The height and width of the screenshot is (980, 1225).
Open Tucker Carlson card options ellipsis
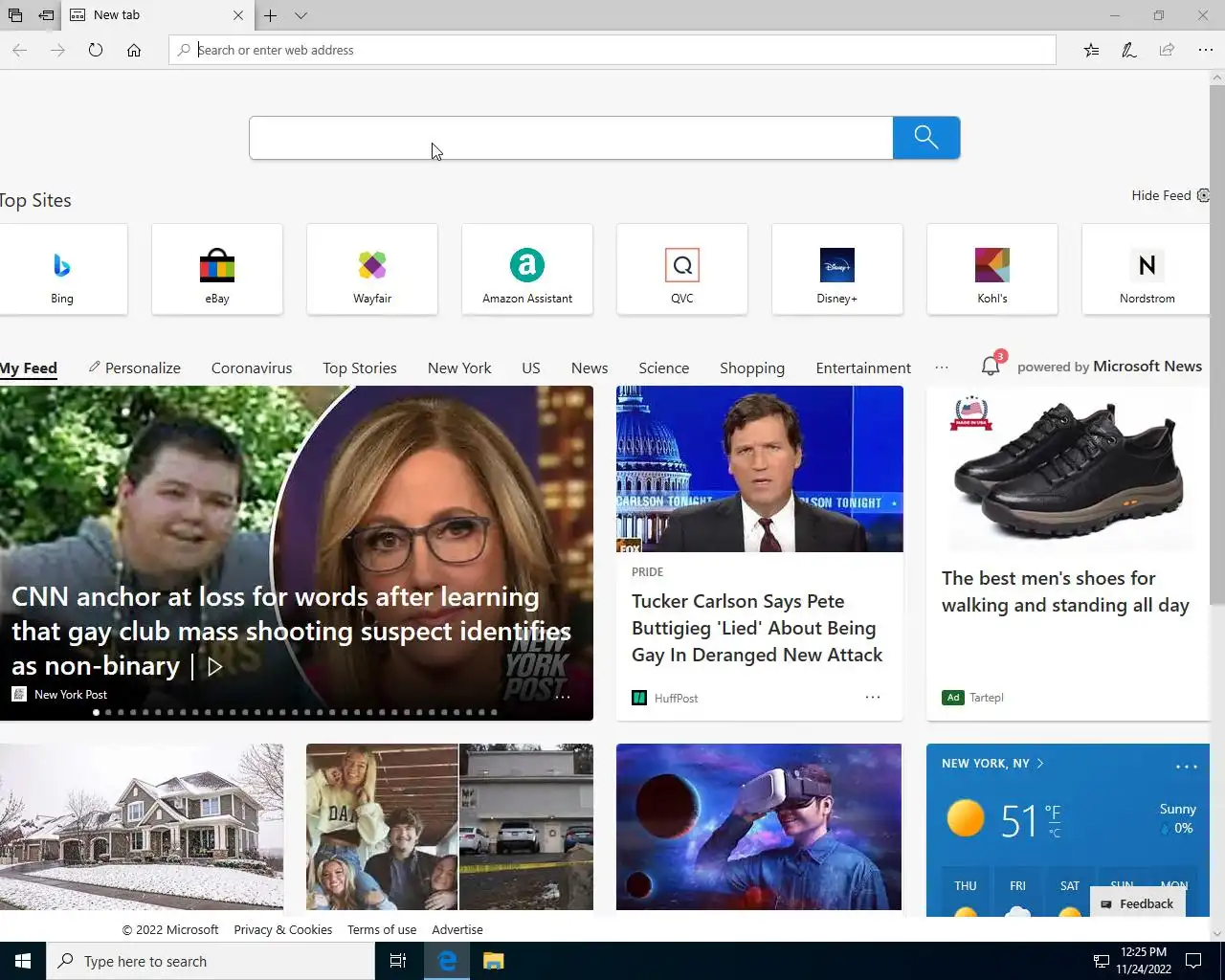pyautogui.click(x=873, y=697)
